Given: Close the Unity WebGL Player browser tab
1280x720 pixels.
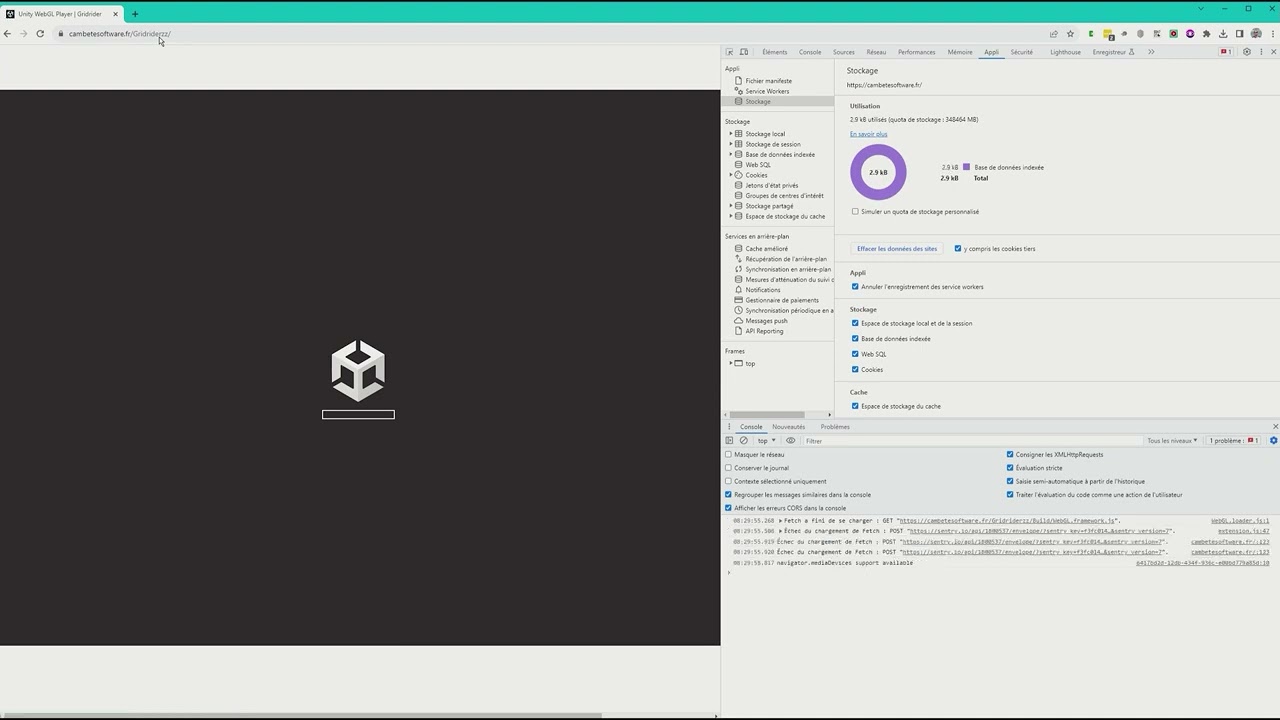Looking at the screenshot, I should (115, 14).
